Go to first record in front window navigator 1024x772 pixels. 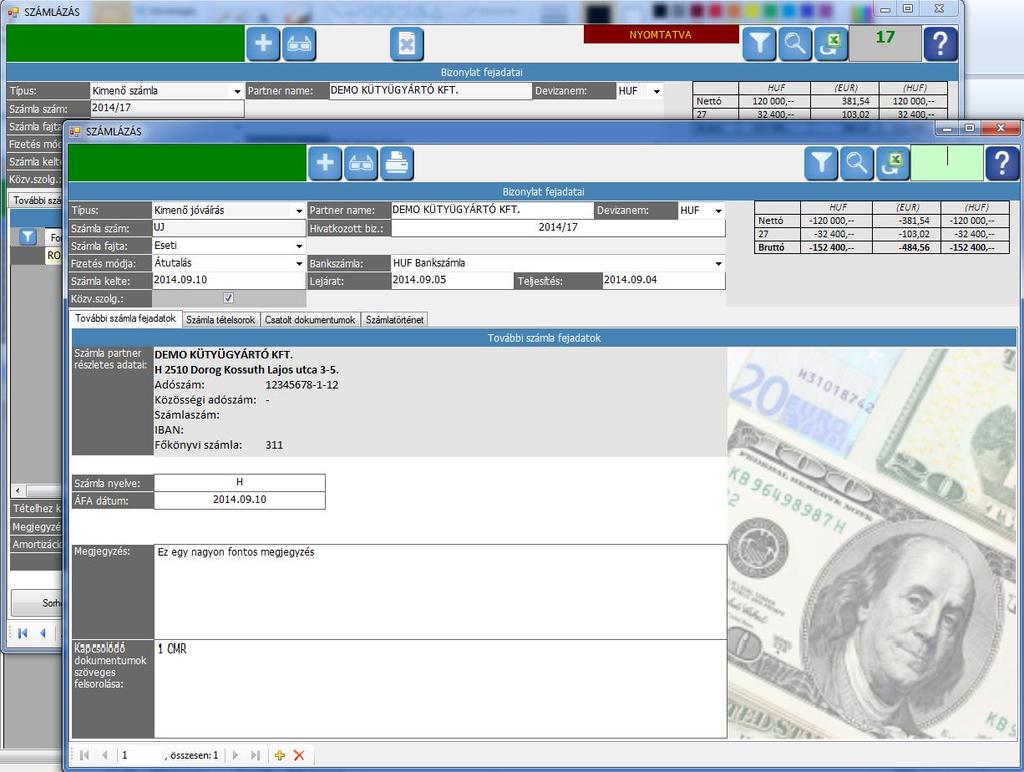[84, 755]
